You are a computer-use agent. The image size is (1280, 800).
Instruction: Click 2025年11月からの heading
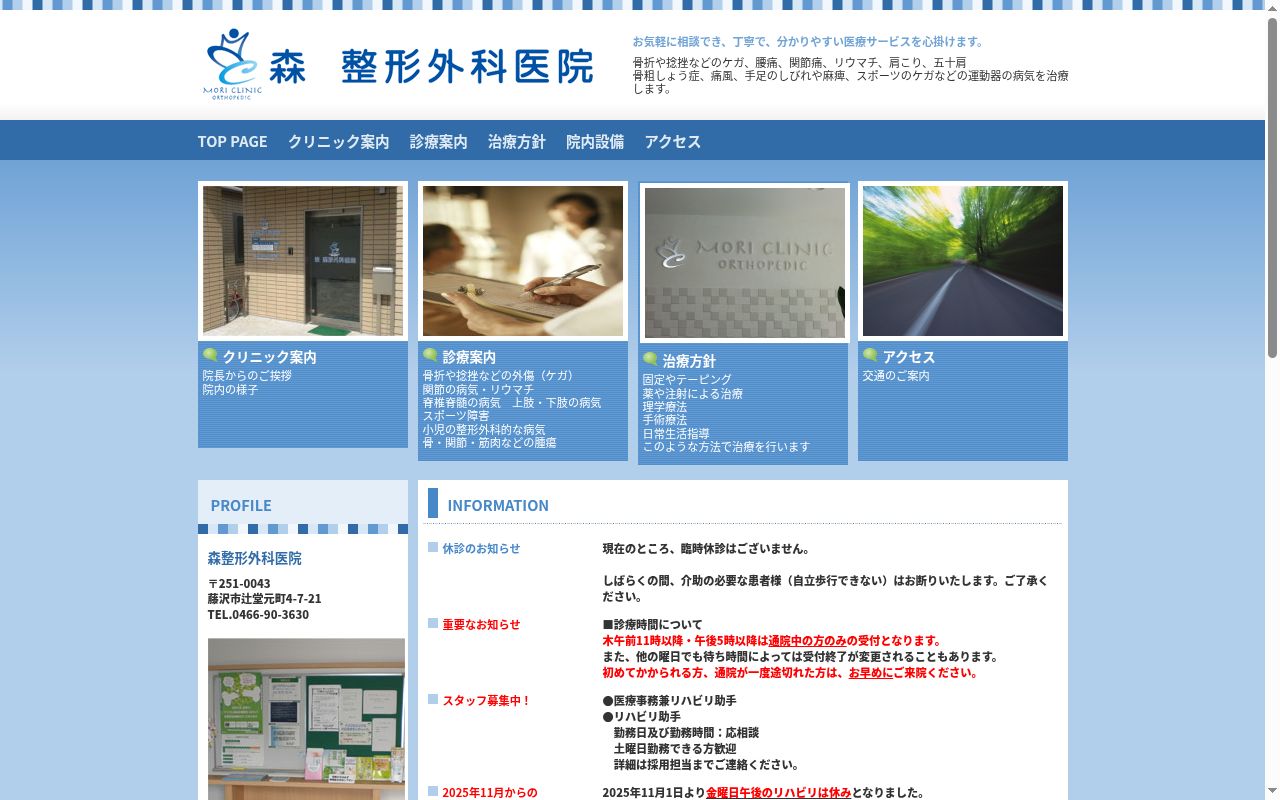point(490,793)
